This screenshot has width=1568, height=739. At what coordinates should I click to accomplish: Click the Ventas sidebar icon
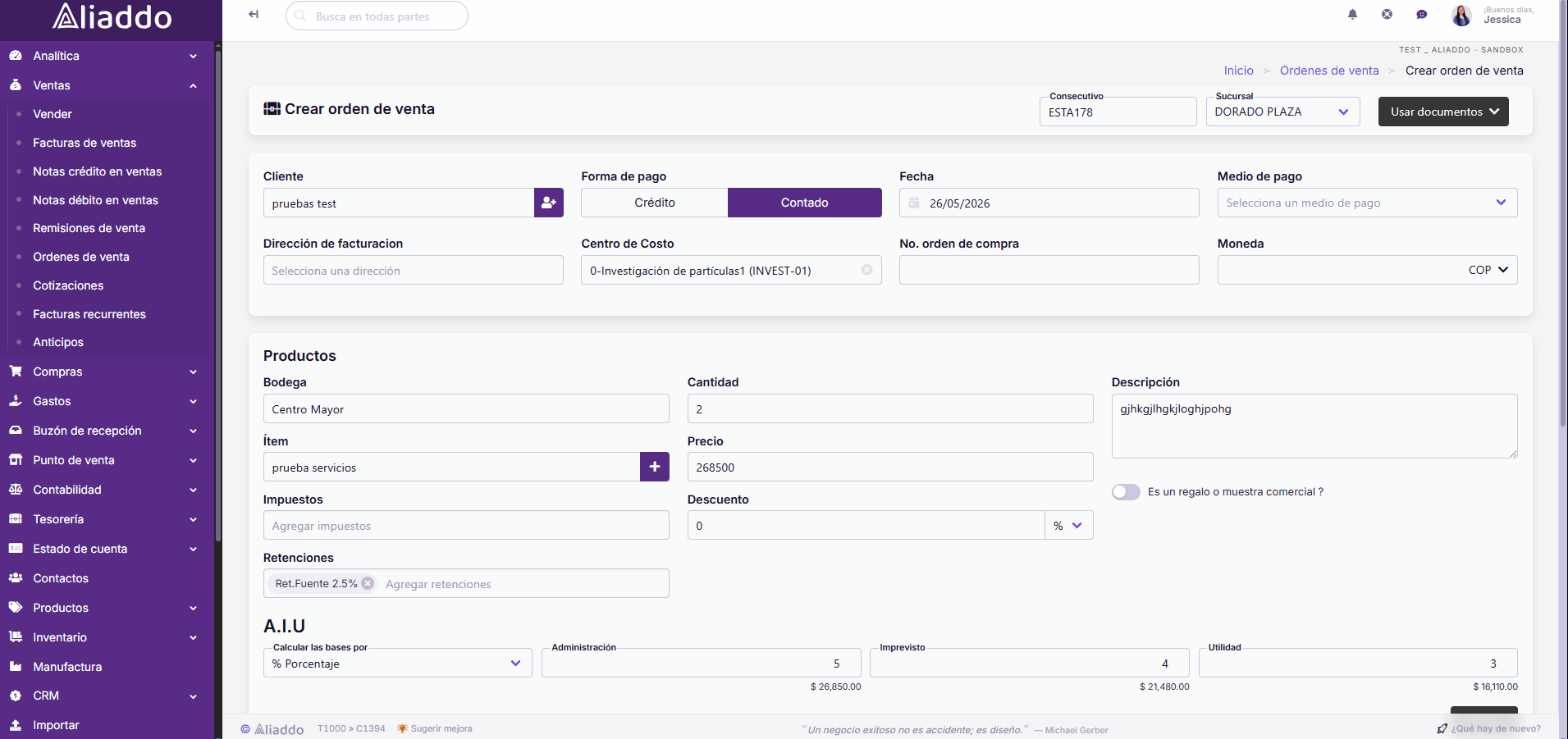click(x=16, y=85)
